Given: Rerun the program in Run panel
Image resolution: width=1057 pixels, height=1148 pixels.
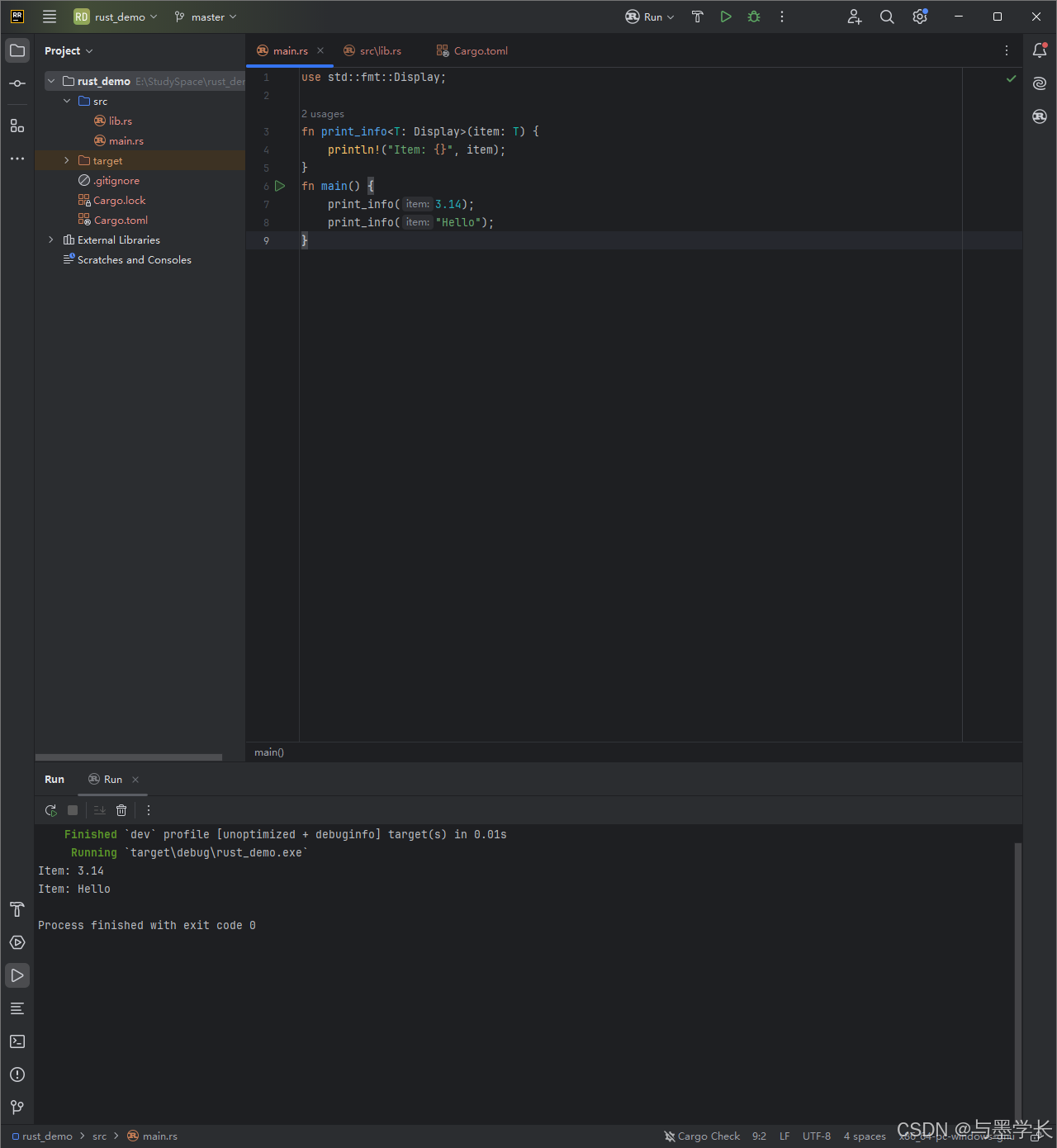Looking at the screenshot, I should tap(50, 810).
